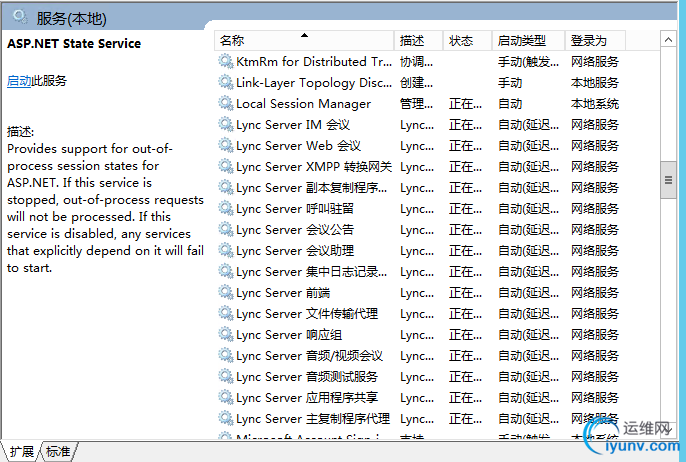Viewport: 686px width, 462px height.
Task: Select the Lync Server 应用程序共享 name
Action: click(307, 398)
